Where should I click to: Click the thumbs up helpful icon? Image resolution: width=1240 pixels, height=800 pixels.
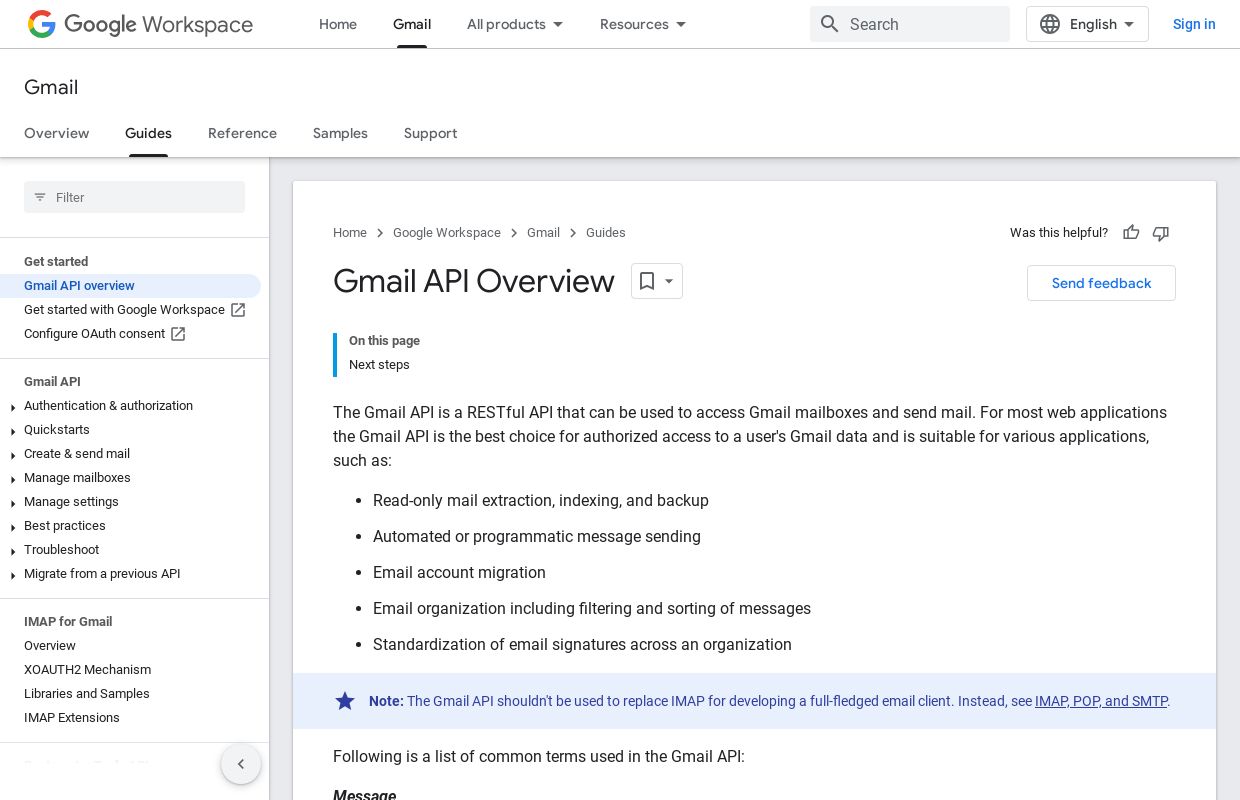1131,233
